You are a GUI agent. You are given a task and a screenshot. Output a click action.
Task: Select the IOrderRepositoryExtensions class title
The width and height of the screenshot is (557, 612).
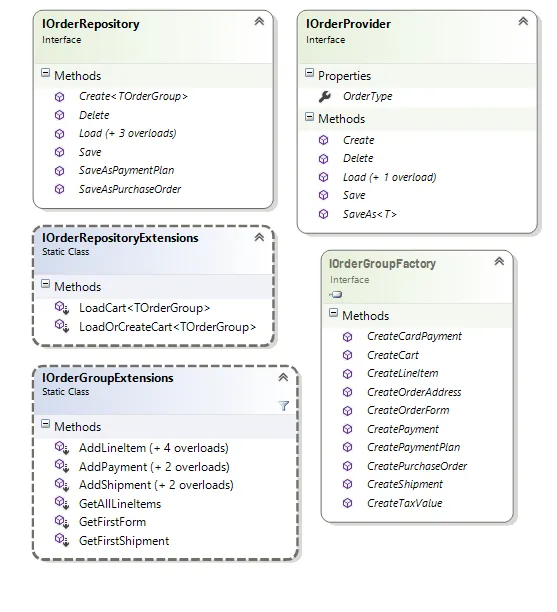click(x=120, y=238)
